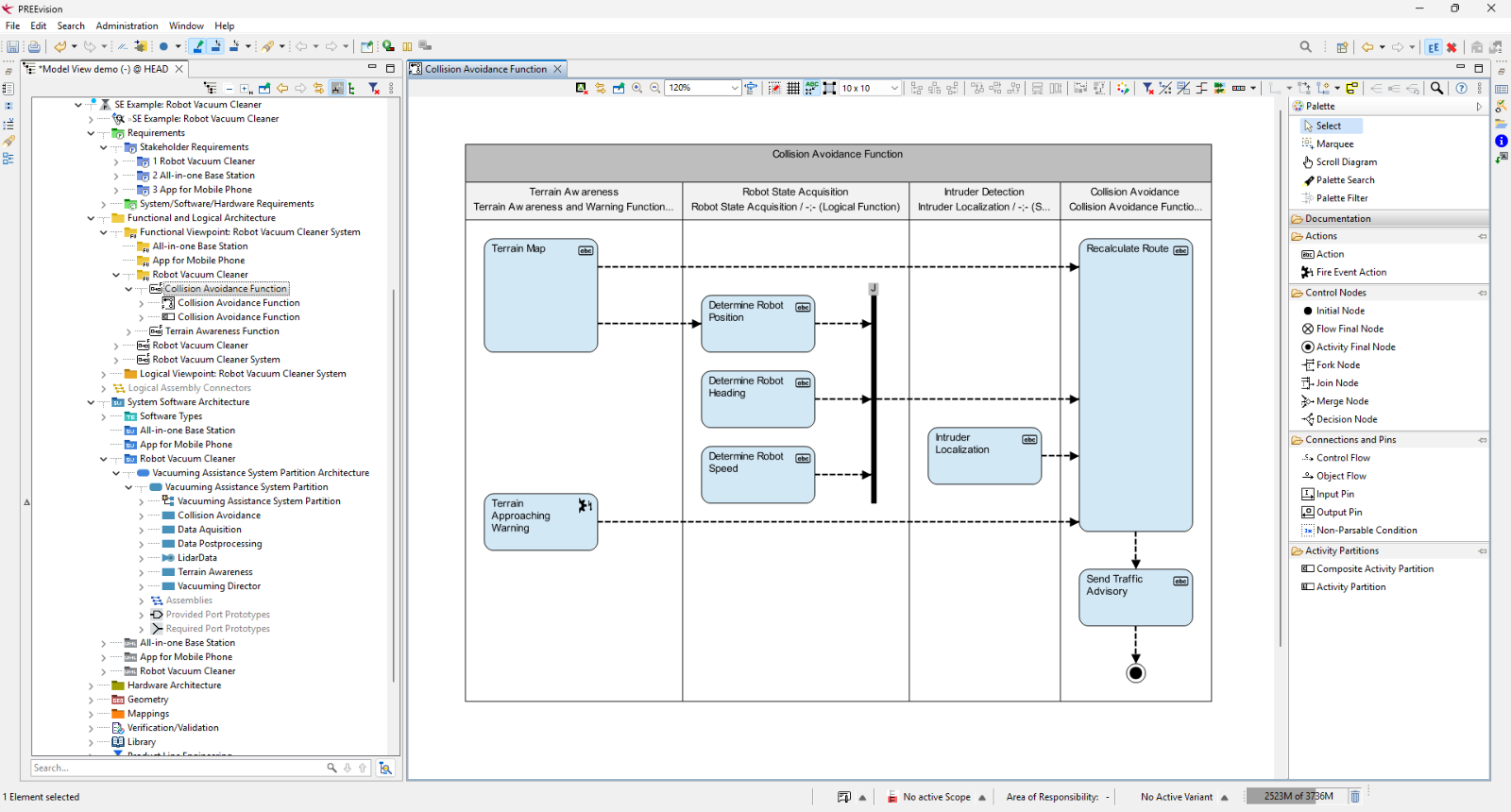Expand Logical Viewpoint Robot Vacuum Cleaner System
The height and width of the screenshot is (812, 1511).
[x=103, y=374]
